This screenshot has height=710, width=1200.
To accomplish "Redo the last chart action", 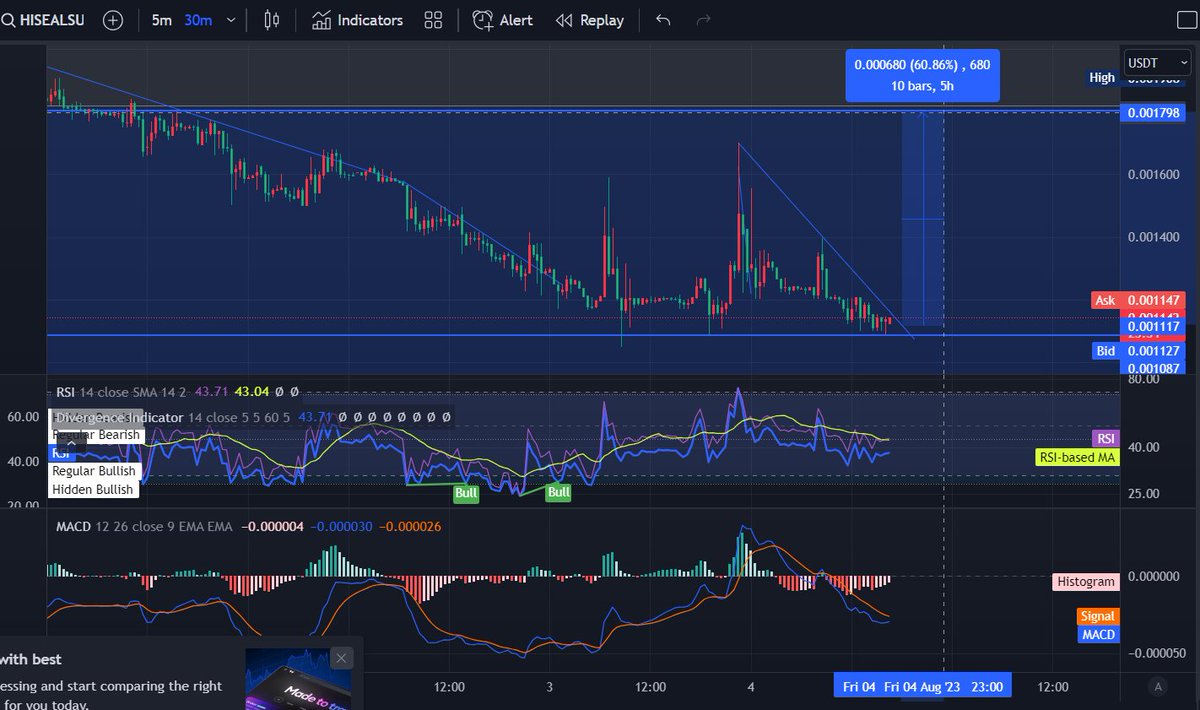I will pos(702,19).
